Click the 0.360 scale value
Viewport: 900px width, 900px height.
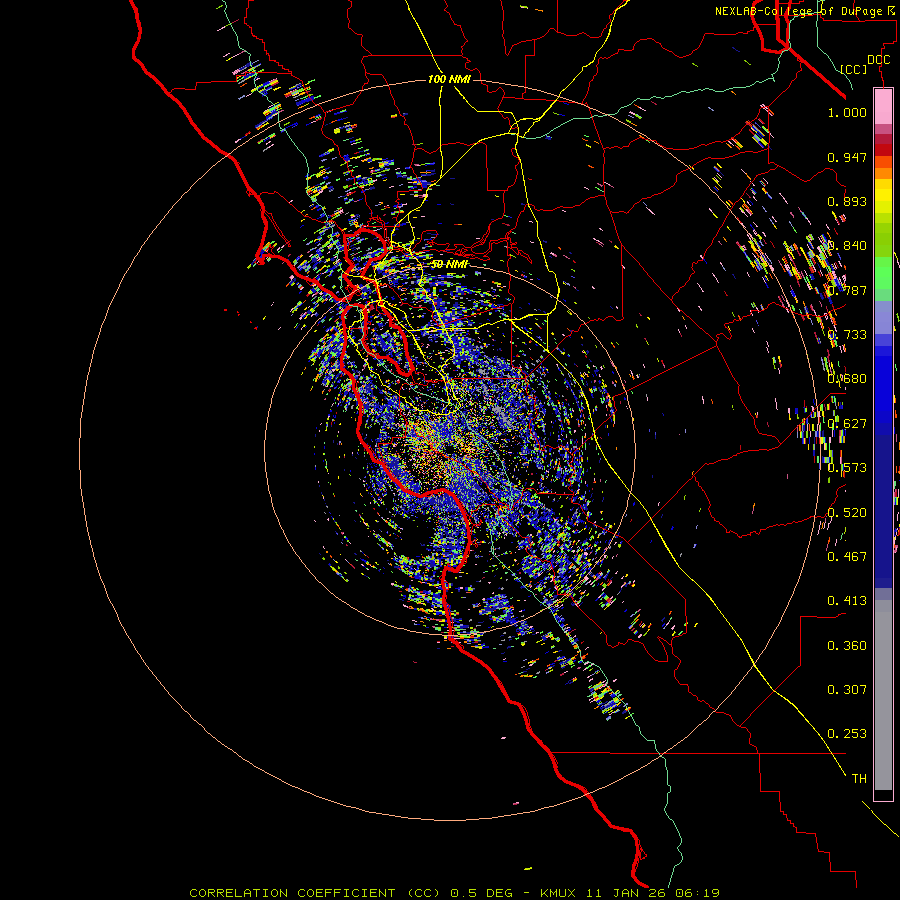point(847,646)
